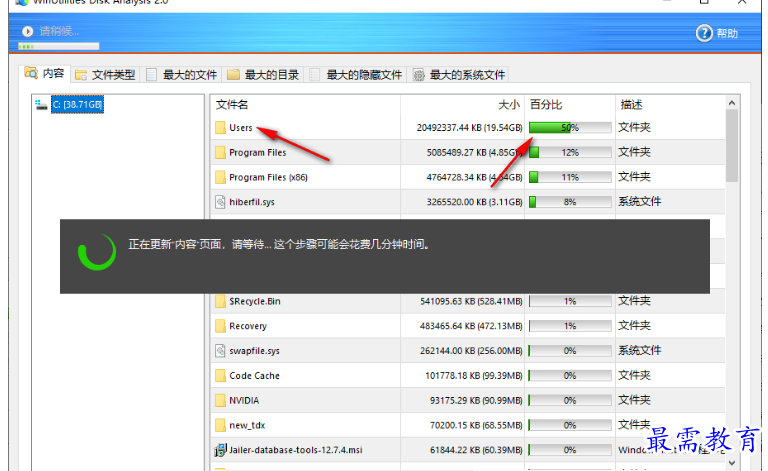Select the NVIDIA row name
Image resolution: width=768 pixels, height=471 pixels.
244,400
